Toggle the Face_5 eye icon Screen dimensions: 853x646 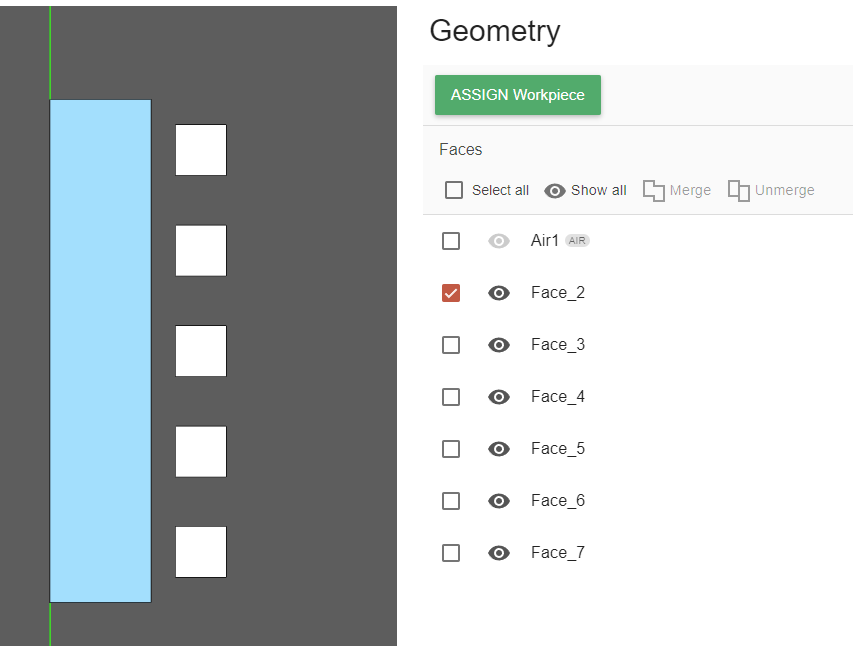pos(499,449)
